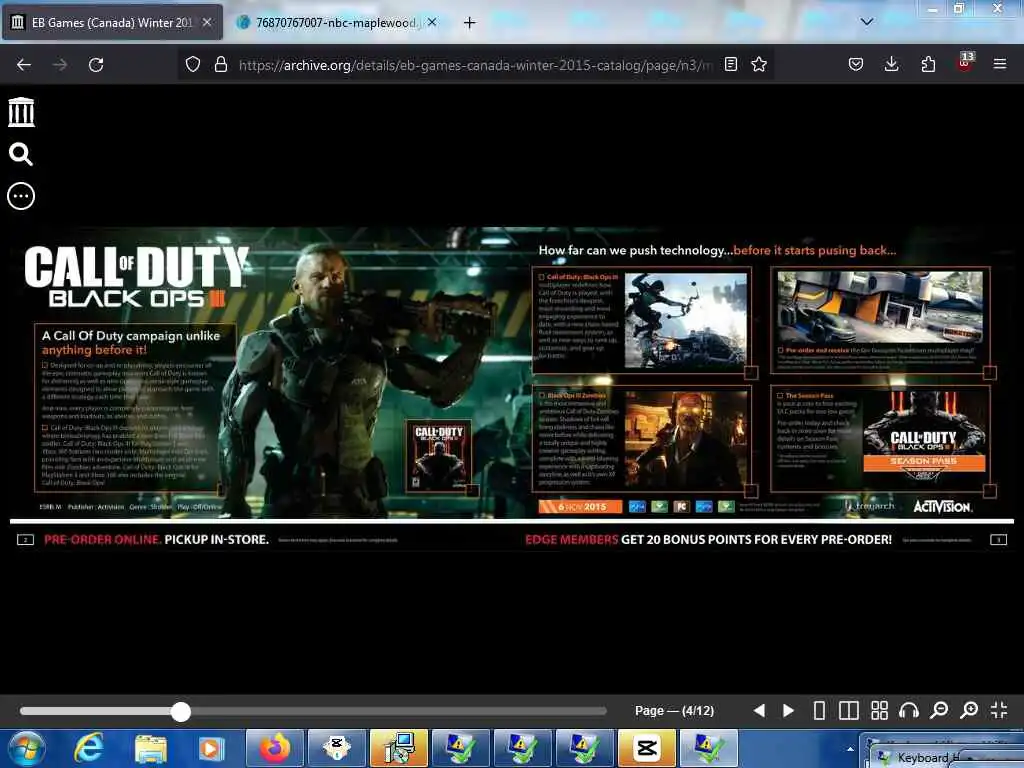Zoom in on the catalog page
This screenshot has height=768, width=1024.
coord(969,711)
